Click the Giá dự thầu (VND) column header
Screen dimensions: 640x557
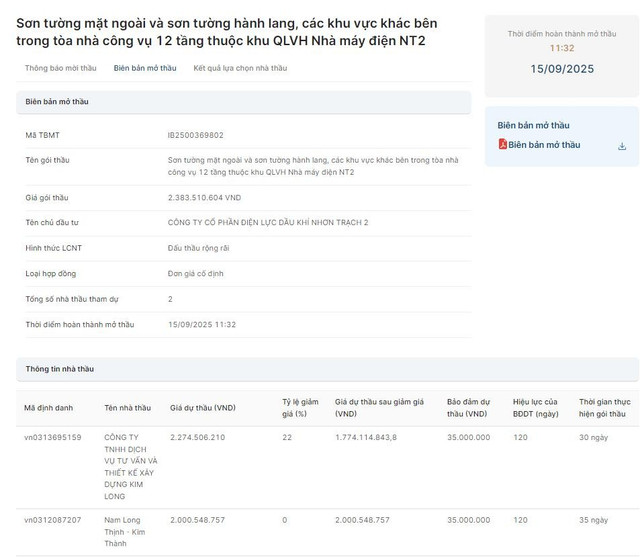coord(203,408)
